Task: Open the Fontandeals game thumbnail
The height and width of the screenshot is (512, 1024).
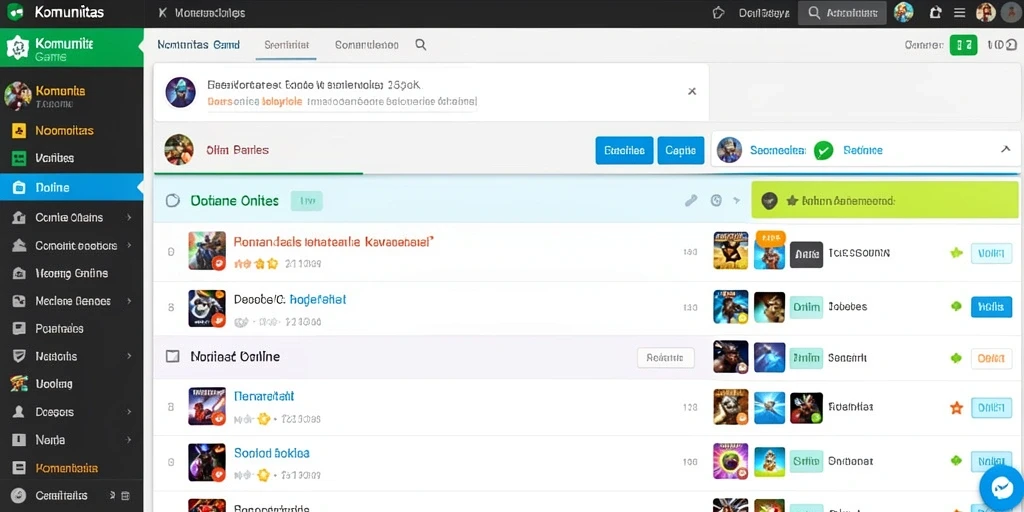Action: coord(207,250)
